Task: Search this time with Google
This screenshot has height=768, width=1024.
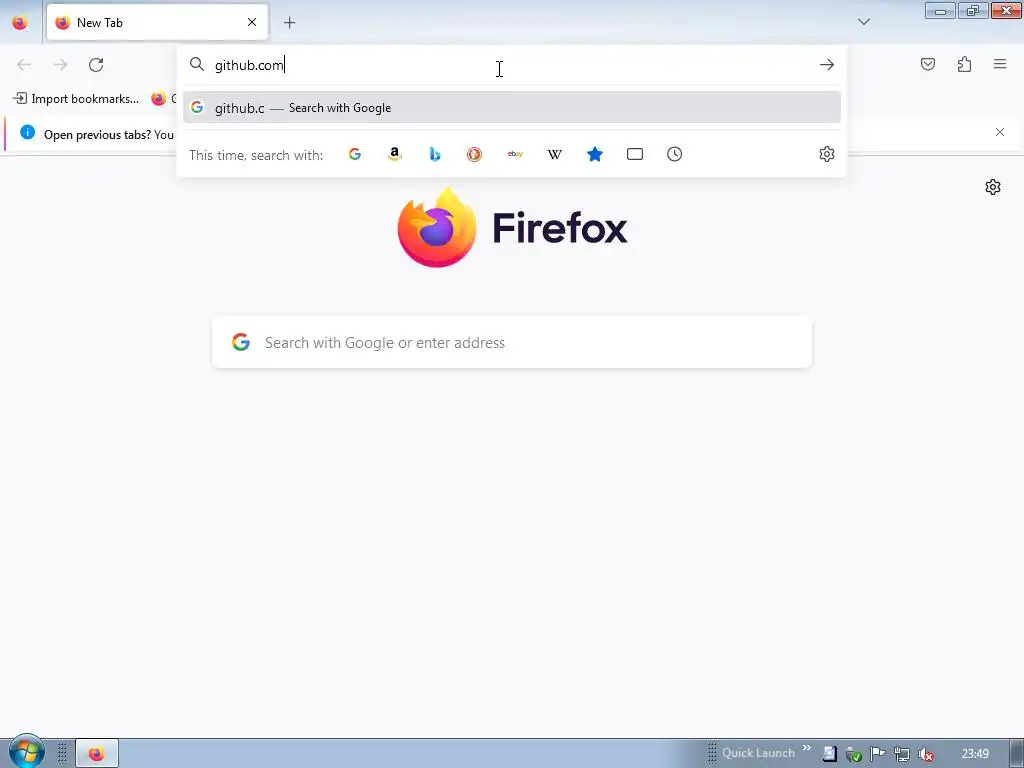Action: click(355, 154)
